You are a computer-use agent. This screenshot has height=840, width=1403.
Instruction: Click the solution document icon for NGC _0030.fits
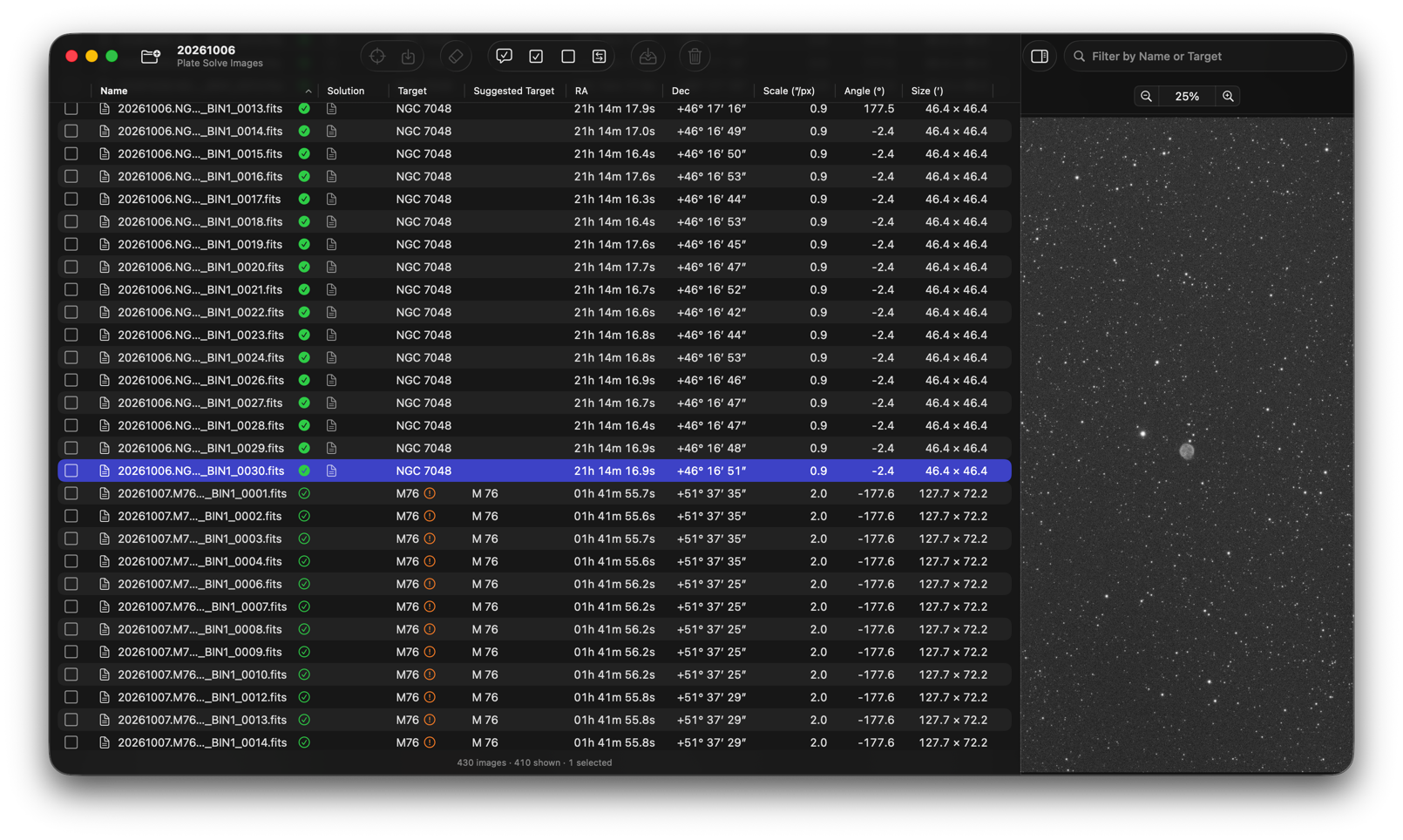point(332,471)
